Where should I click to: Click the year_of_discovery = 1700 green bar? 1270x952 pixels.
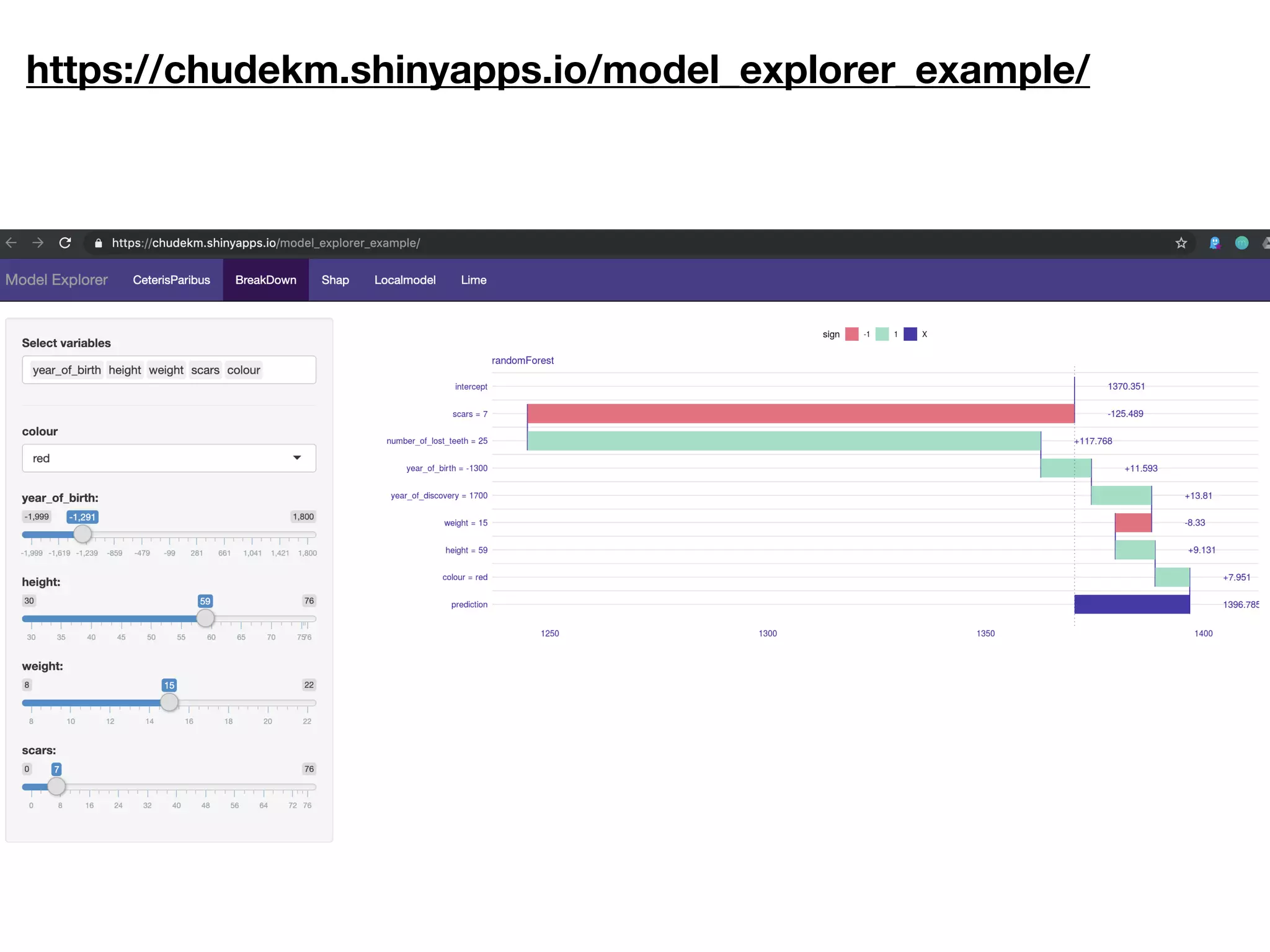pyautogui.click(x=1121, y=495)
